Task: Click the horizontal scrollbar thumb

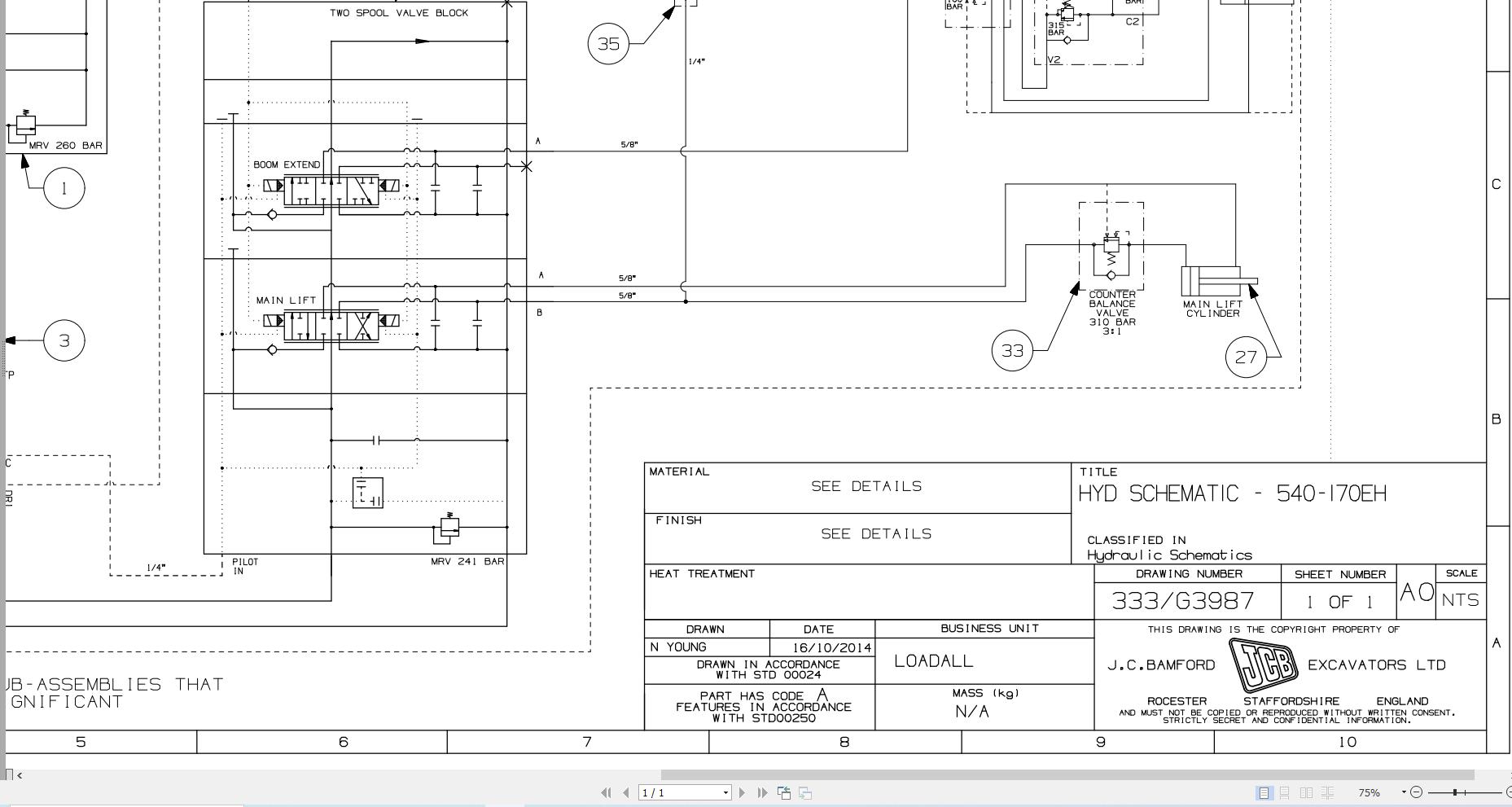Action: [x=1067, y=774]
